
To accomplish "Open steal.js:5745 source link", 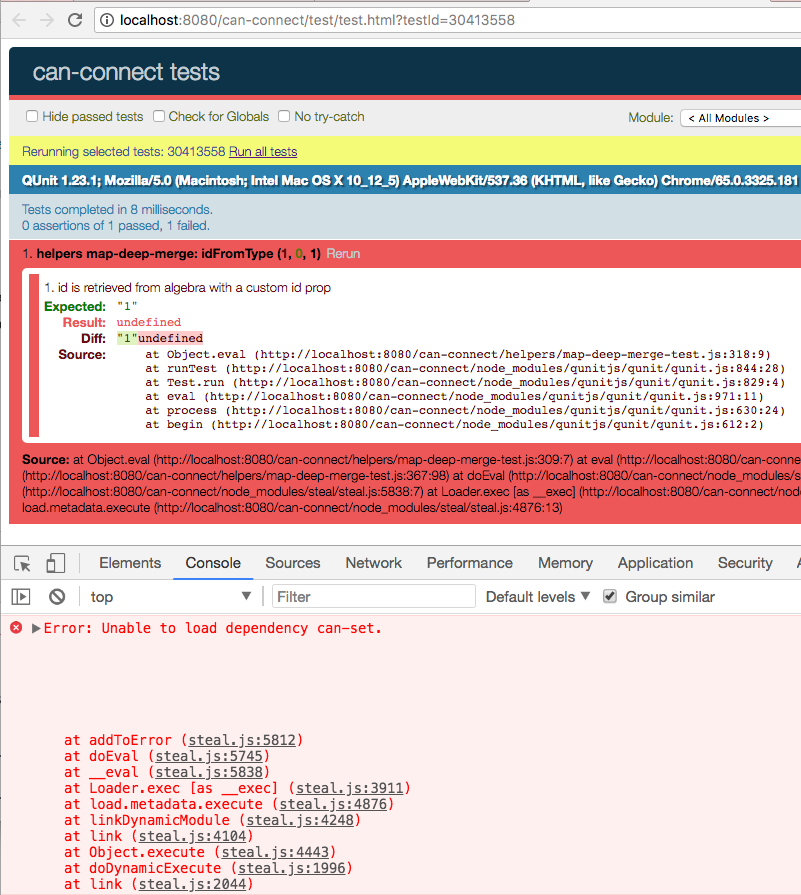I will point(209,756).
